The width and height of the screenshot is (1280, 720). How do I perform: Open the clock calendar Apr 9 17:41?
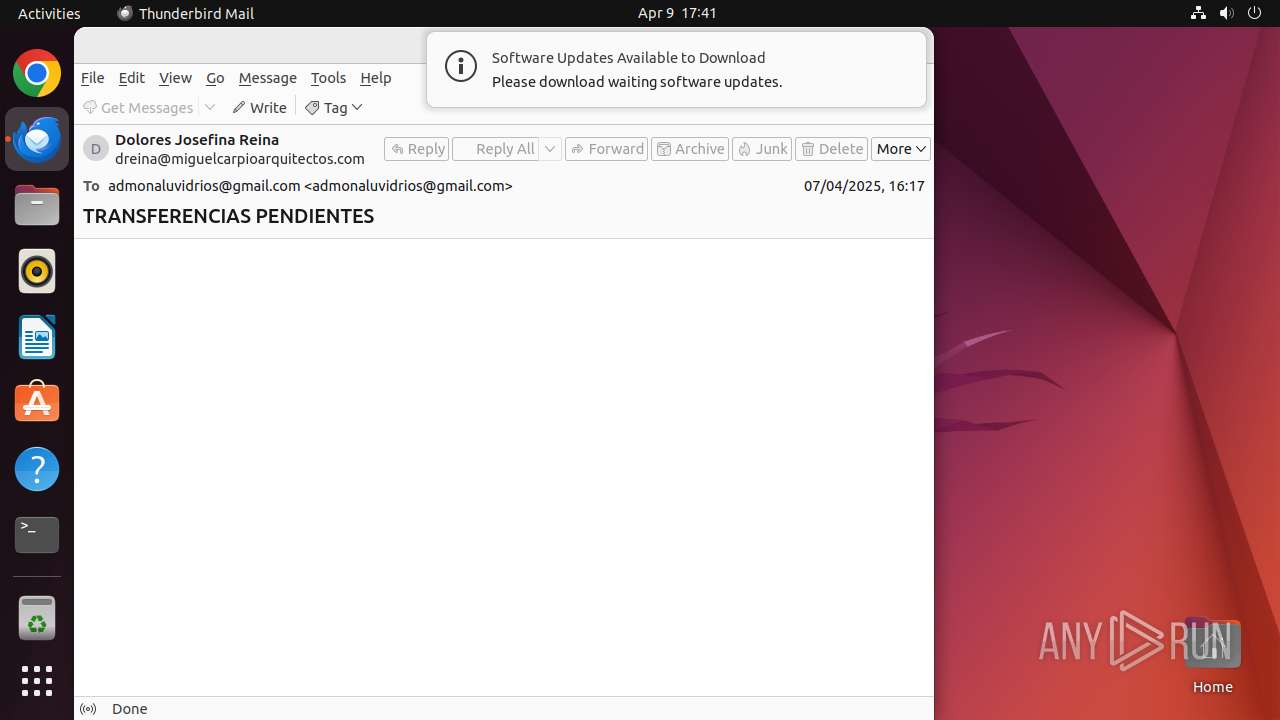tap(677, 13)
